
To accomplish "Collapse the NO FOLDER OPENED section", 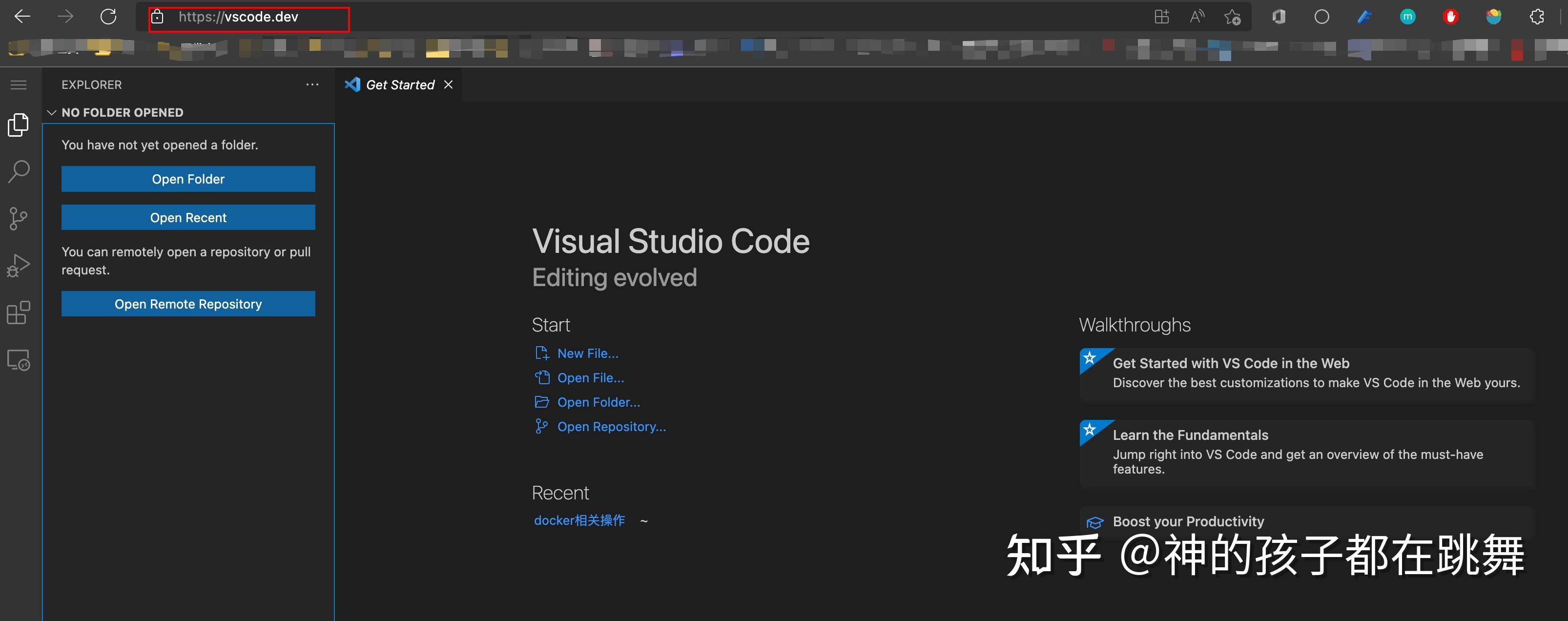I will (52, 113).
